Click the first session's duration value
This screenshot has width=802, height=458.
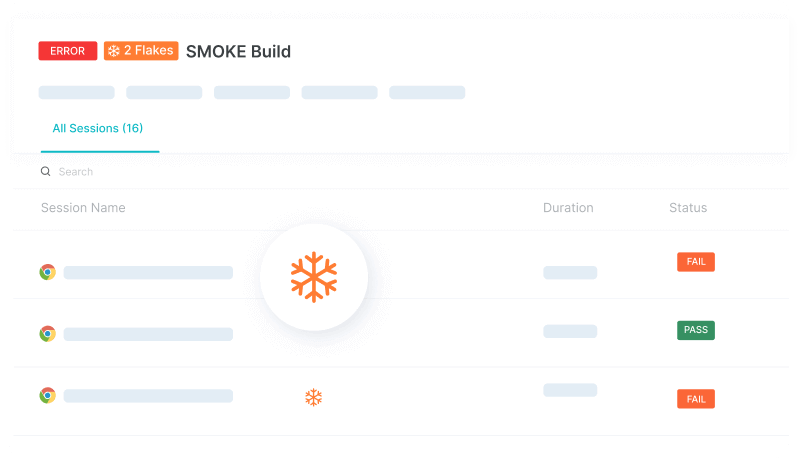click(570, 272)
